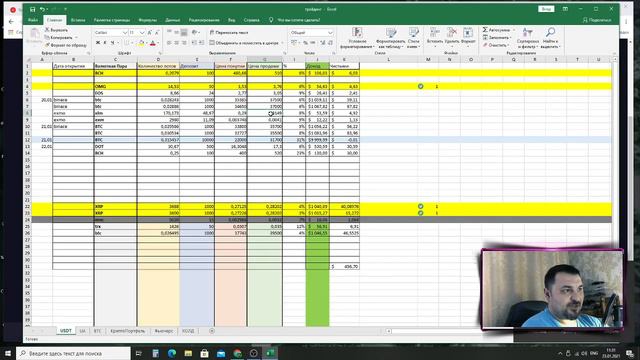Center text horizontally
Image resolution: width=640 pixels, height=360 pixels.
coord(176,42)
